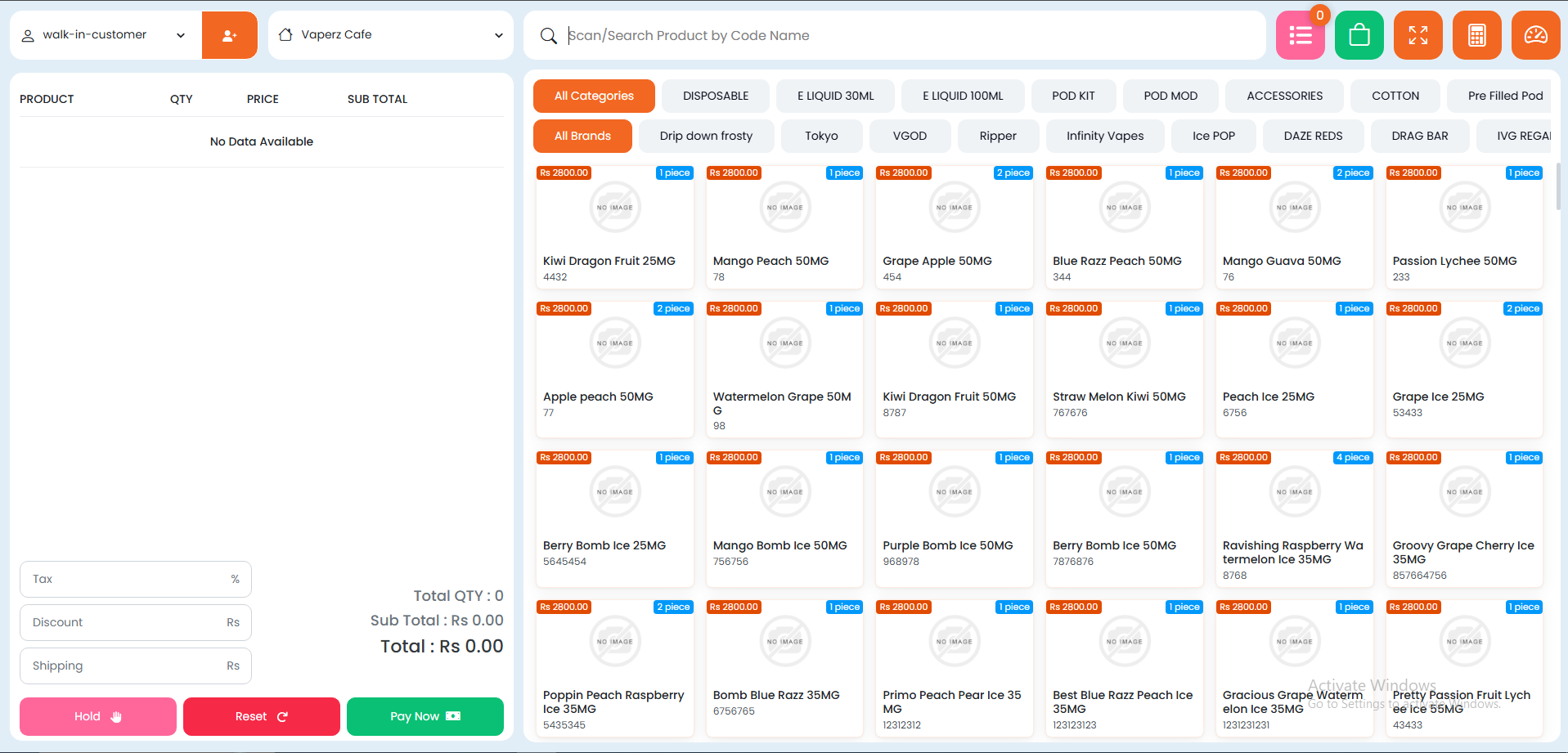Open the calculator icon
This screenshot has width=1568, height=753.
coord(1477,35)
